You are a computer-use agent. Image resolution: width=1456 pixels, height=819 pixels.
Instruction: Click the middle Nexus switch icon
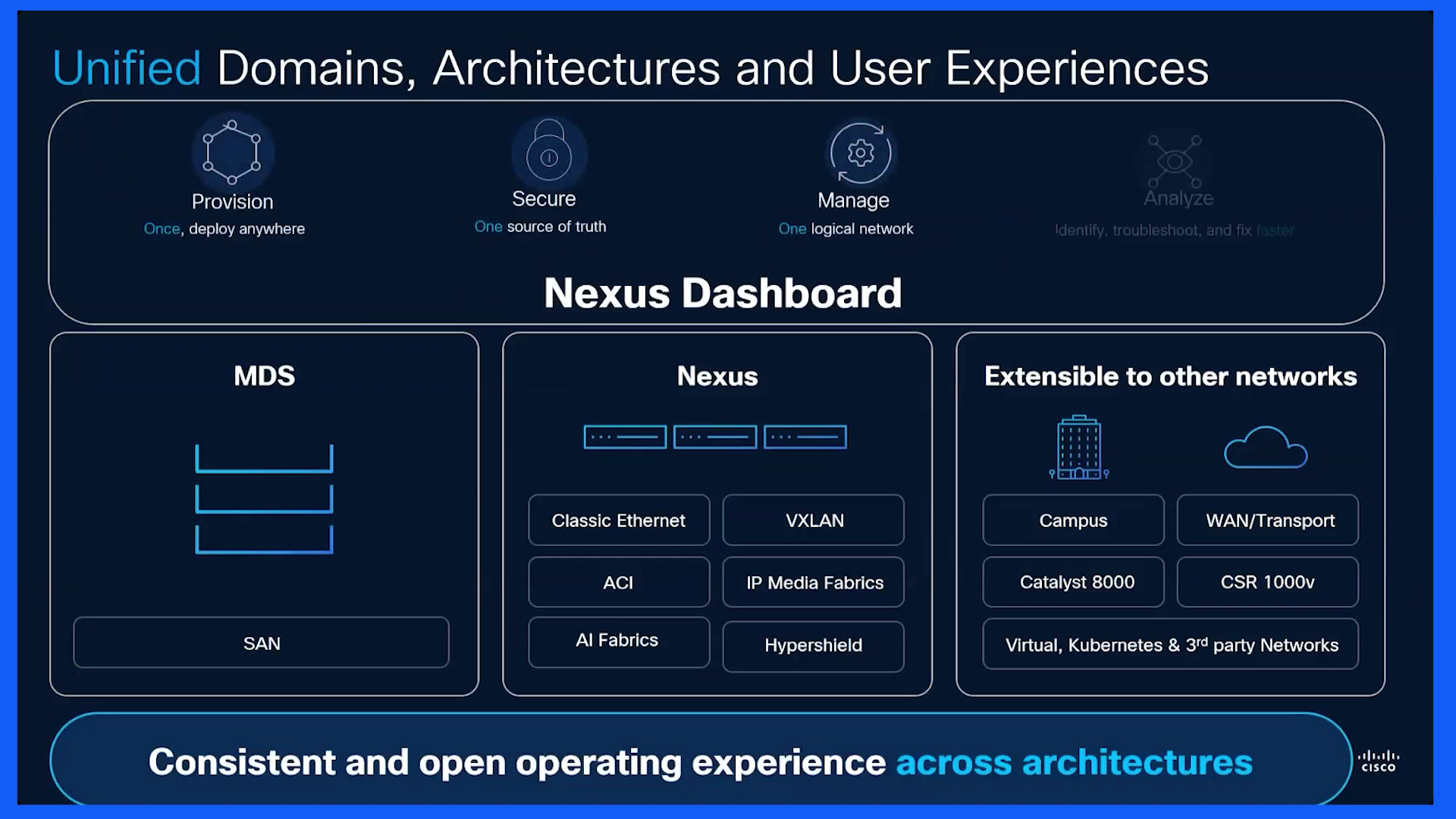(x=715, y=437)
